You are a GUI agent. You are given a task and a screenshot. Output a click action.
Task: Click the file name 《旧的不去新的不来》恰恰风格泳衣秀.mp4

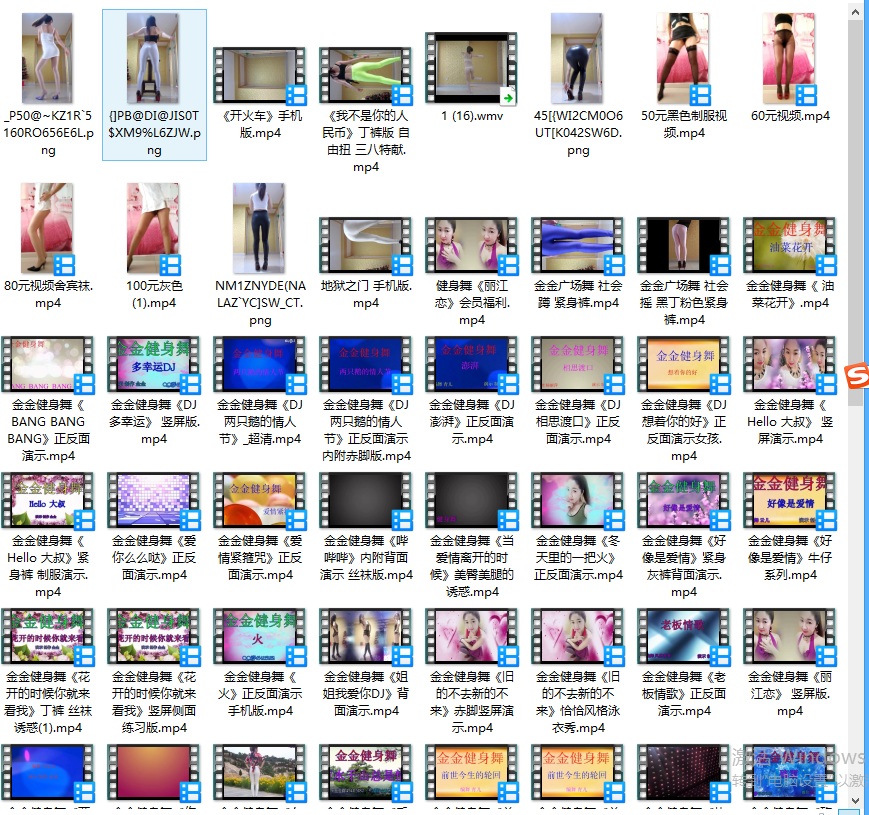click(577, 702)
